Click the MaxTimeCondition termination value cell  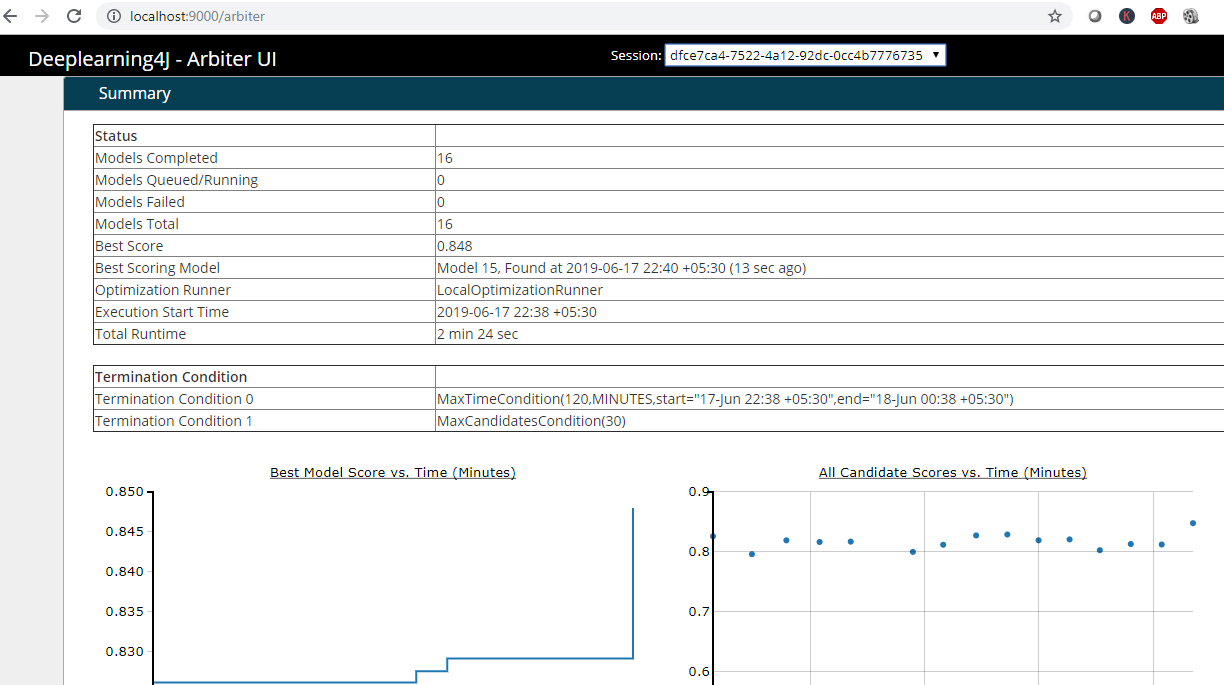[x=725, y=399]
